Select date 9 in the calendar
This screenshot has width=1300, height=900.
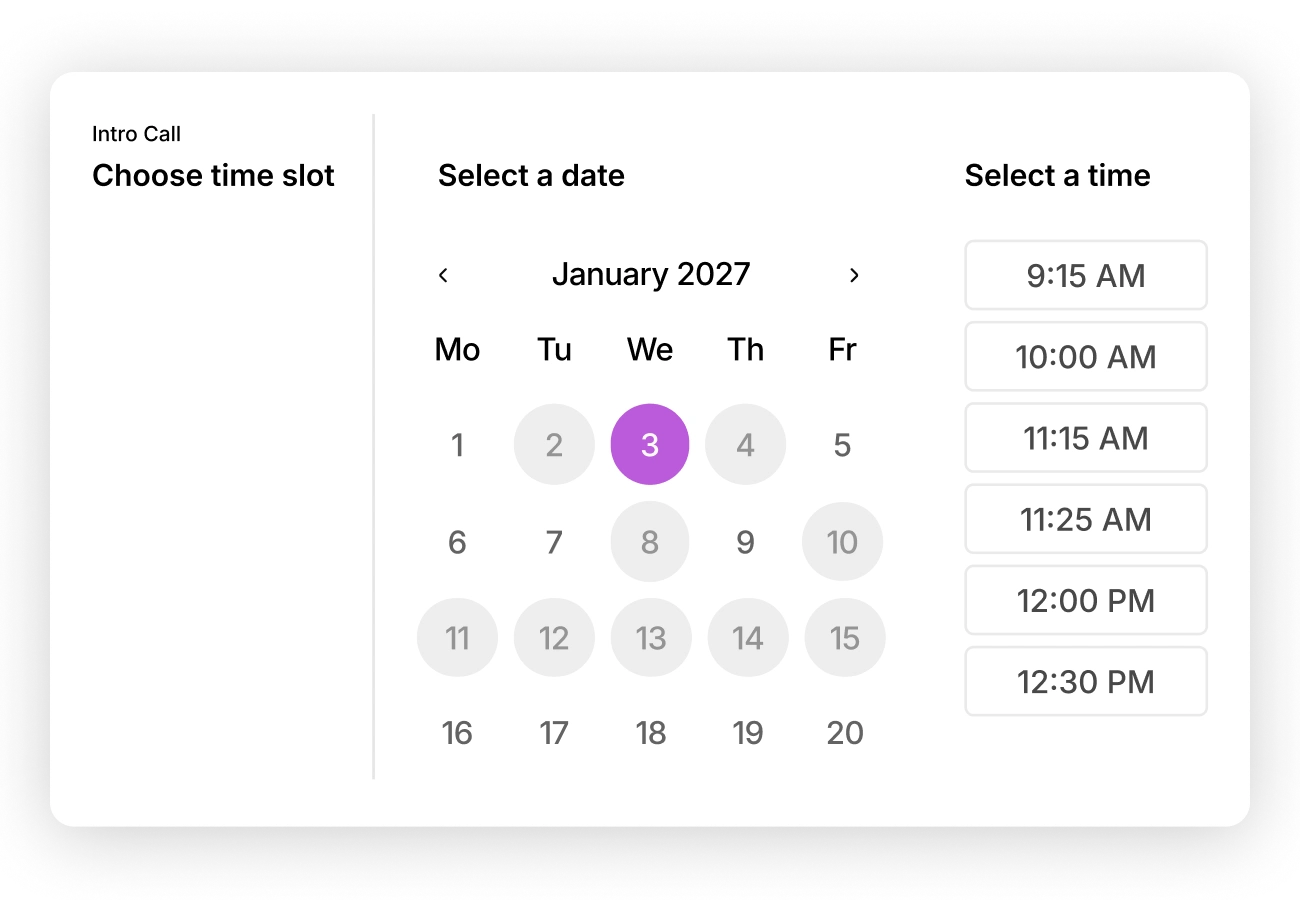[x=745, y=542]
